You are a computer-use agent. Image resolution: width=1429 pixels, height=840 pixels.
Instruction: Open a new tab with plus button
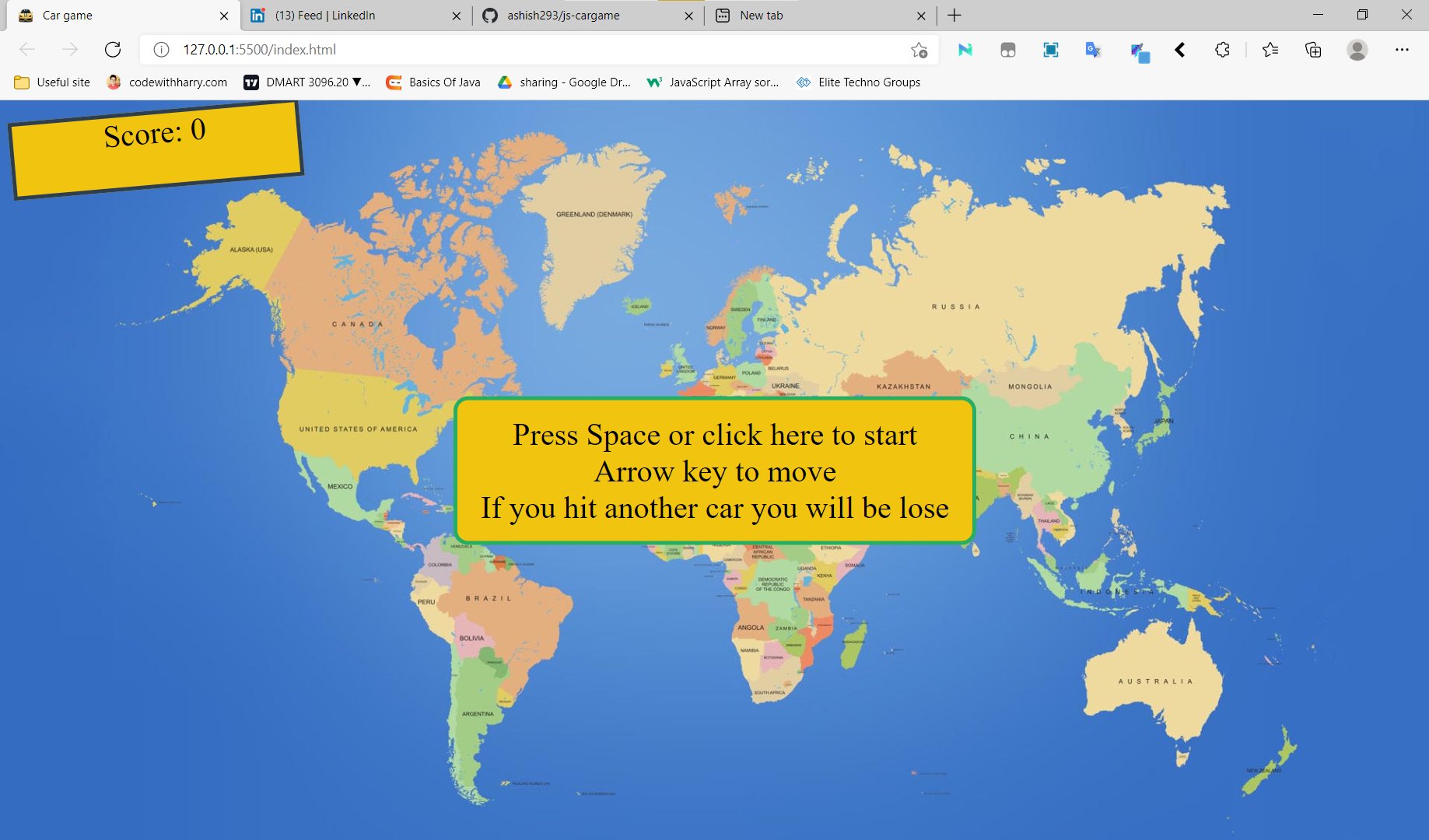[x=954, y=16]
